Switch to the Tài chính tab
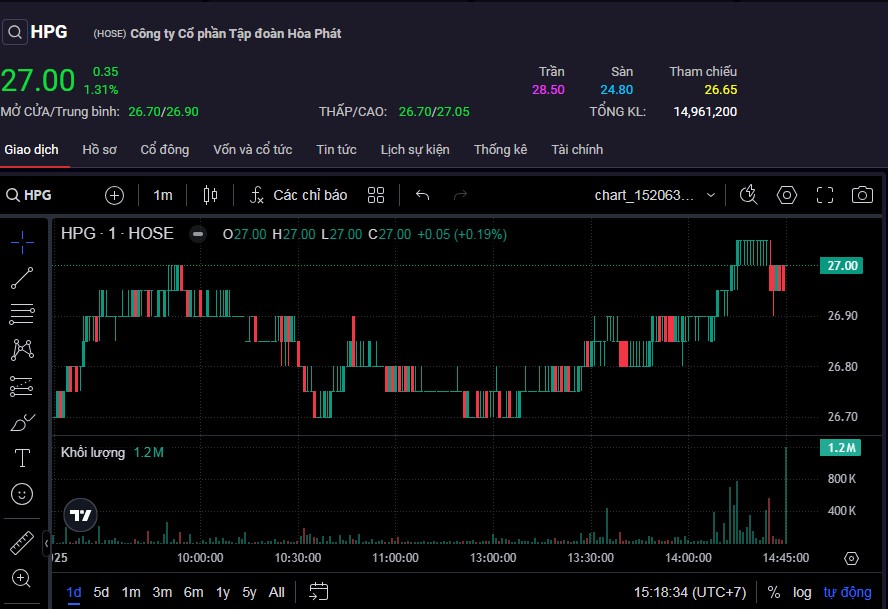Image resolution: width=888 pixels, height=609 pixels. point(577,150)
